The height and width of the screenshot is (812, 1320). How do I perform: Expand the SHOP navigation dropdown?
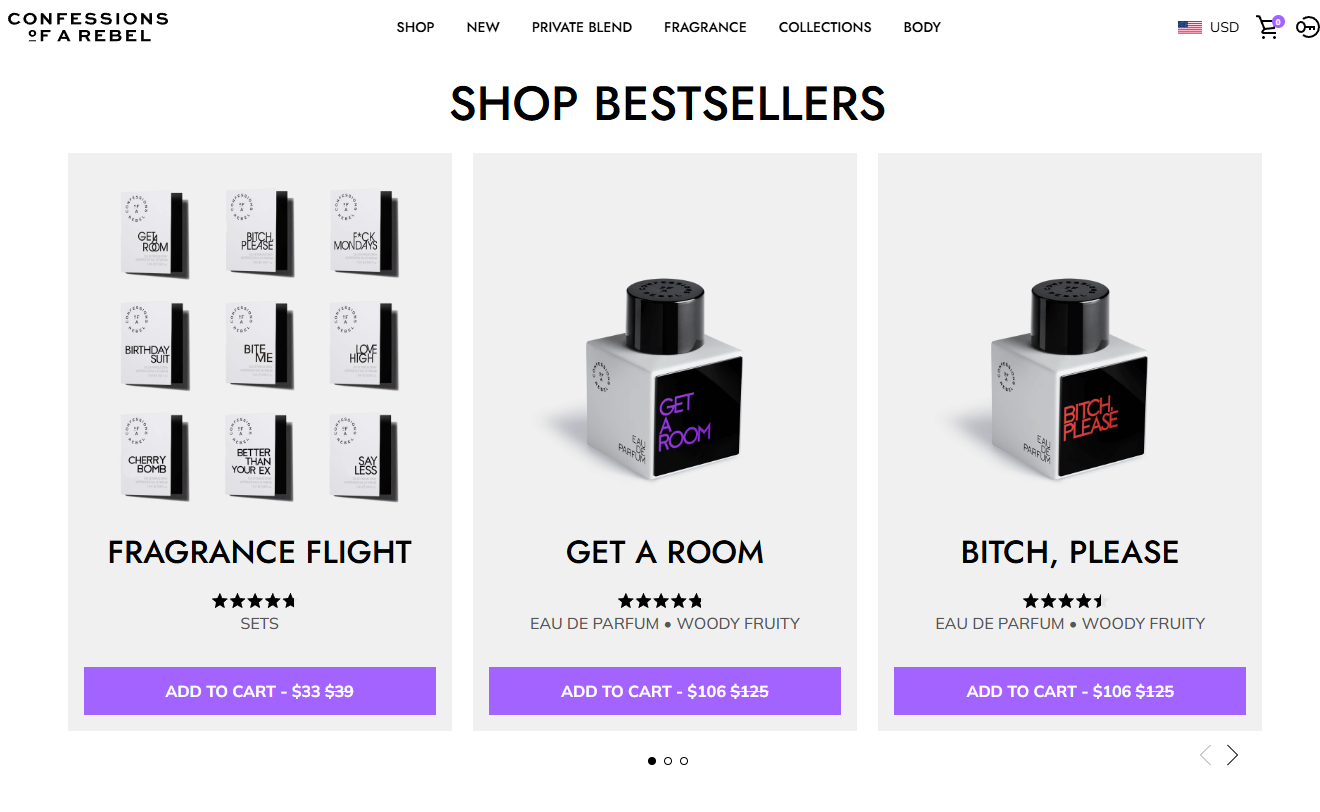coord(415,27)
